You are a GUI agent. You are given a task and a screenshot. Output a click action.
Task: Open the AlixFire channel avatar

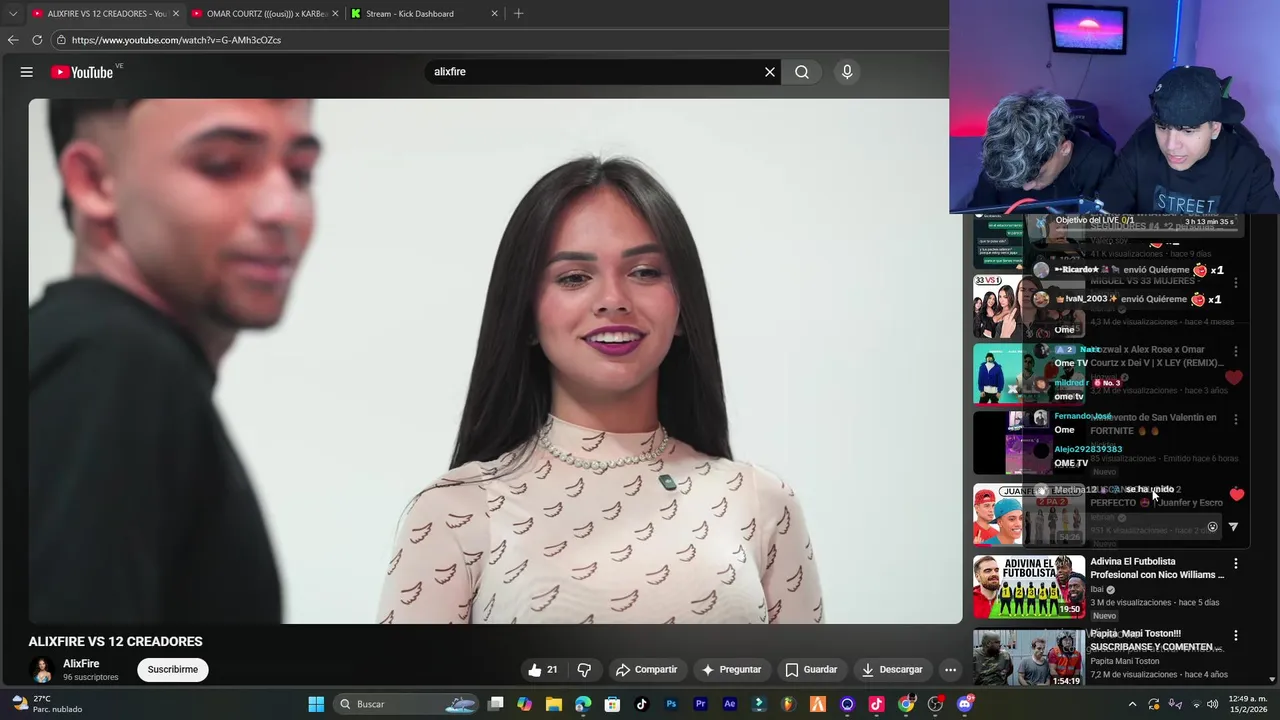[42, 670]
